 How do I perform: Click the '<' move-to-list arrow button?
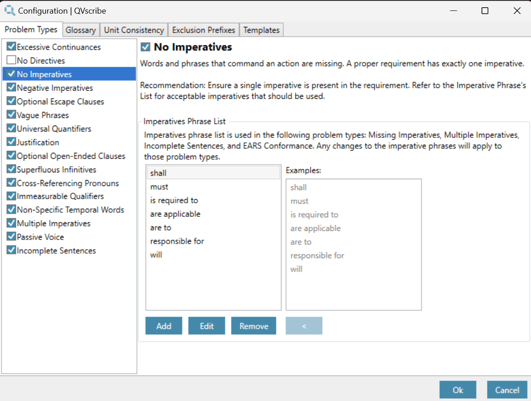(304, 326)
